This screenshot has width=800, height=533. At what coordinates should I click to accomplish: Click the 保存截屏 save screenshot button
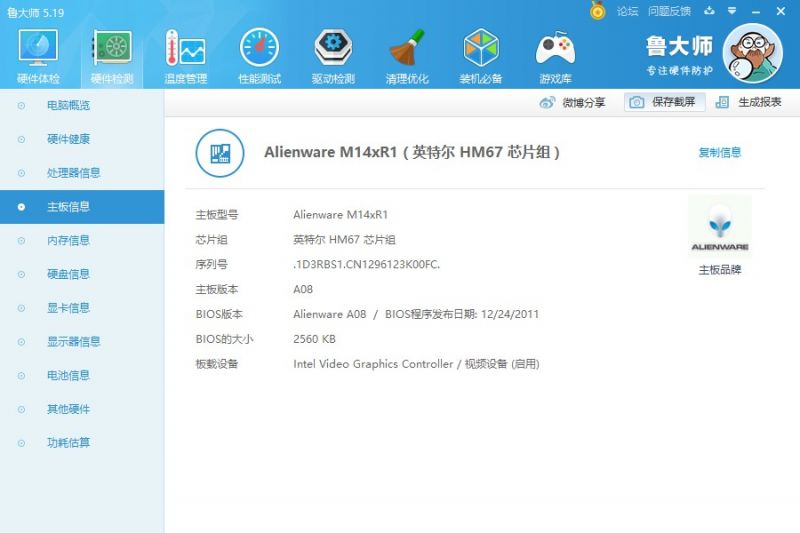coord(664,102)
